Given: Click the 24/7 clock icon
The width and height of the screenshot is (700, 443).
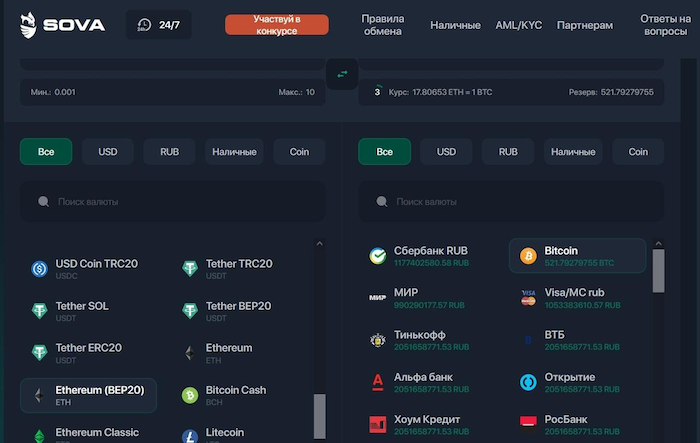Looking at the screenshot, I should pyautogui.click(x=144, y=25).
